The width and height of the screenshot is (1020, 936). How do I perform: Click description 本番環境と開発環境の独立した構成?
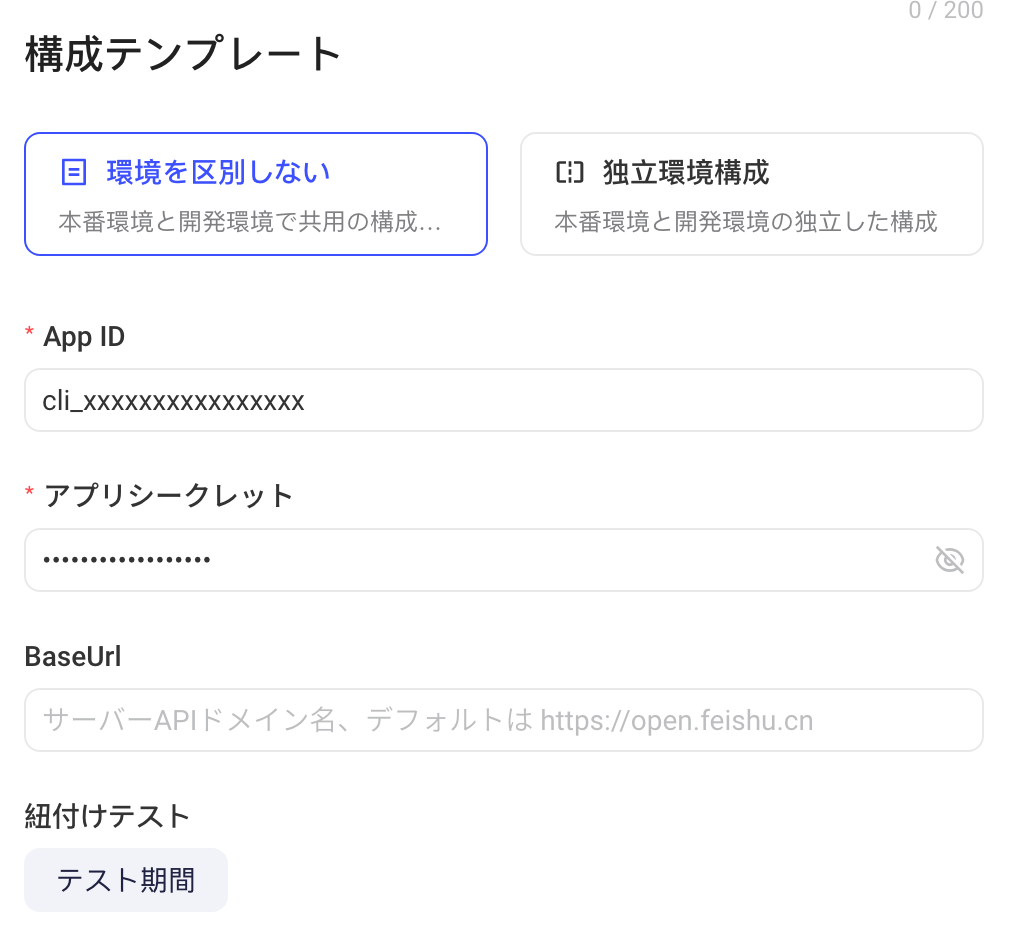(745, 222)
